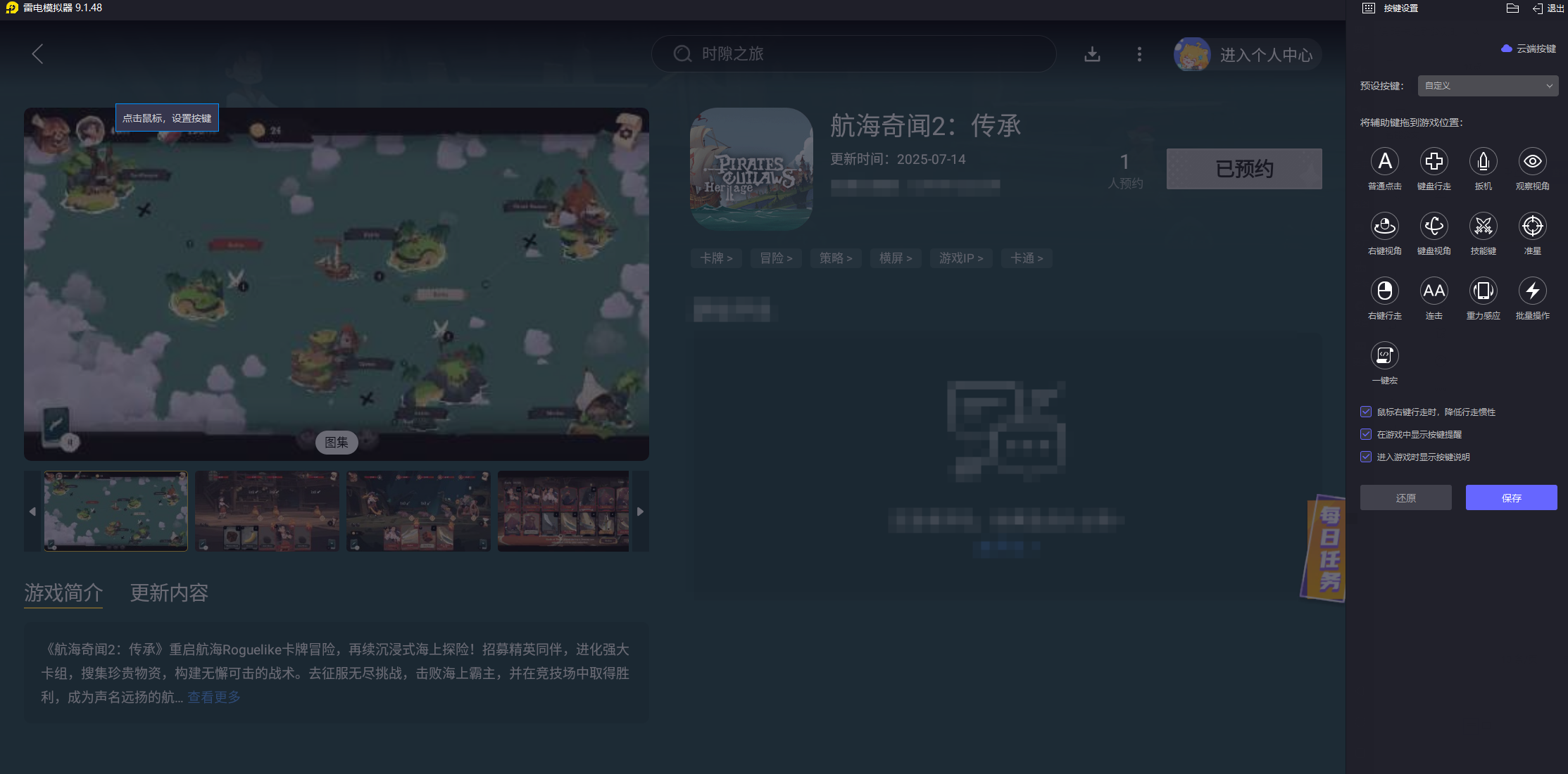
Task: Open the 冒险 tag
Action: (776, 258)
